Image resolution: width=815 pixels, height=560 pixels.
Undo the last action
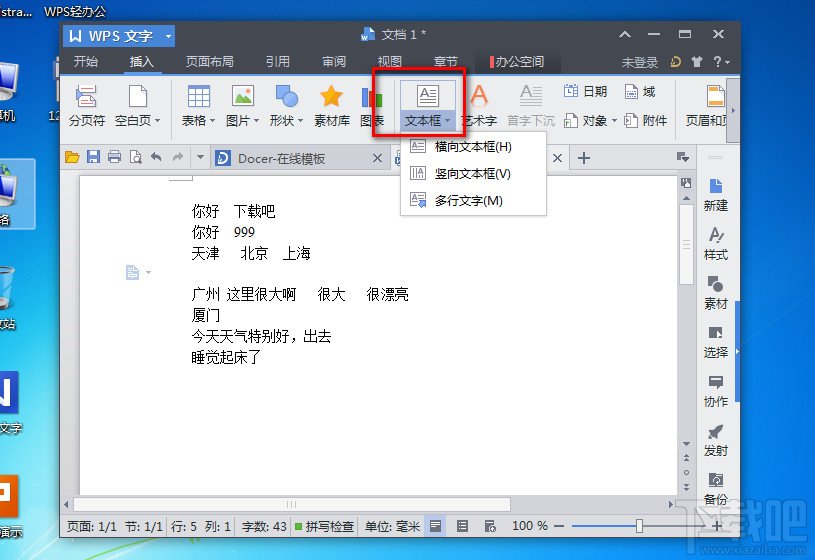coord(156,157)
